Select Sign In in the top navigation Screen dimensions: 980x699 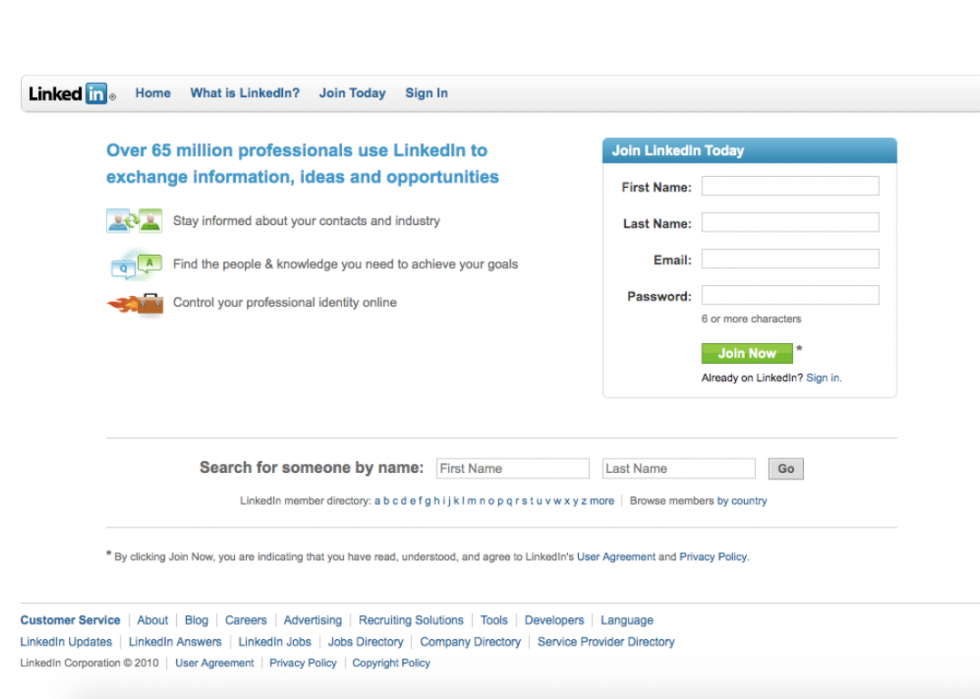click(x=426, y=93)
